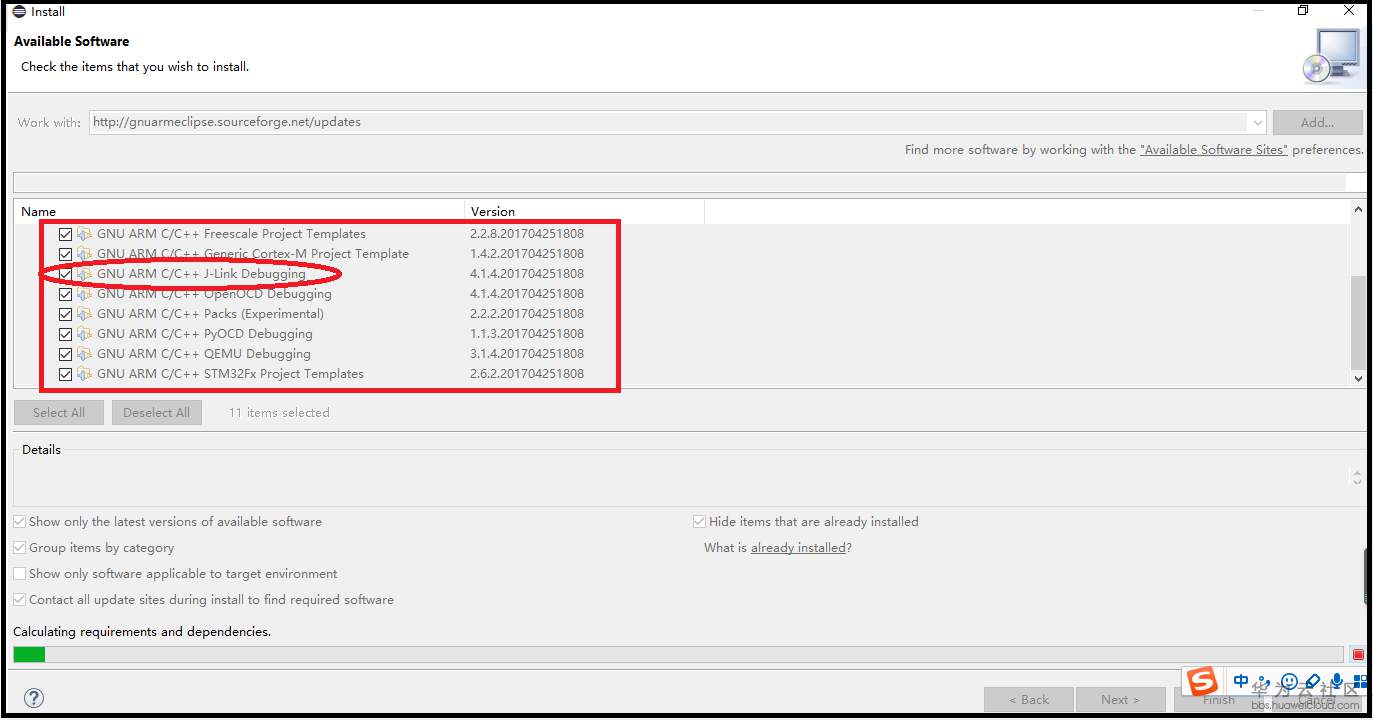Toggle 'Contact all update sites during install' checkbox
The height and width of the screenshot is (720, 1373).
(20, 600)
